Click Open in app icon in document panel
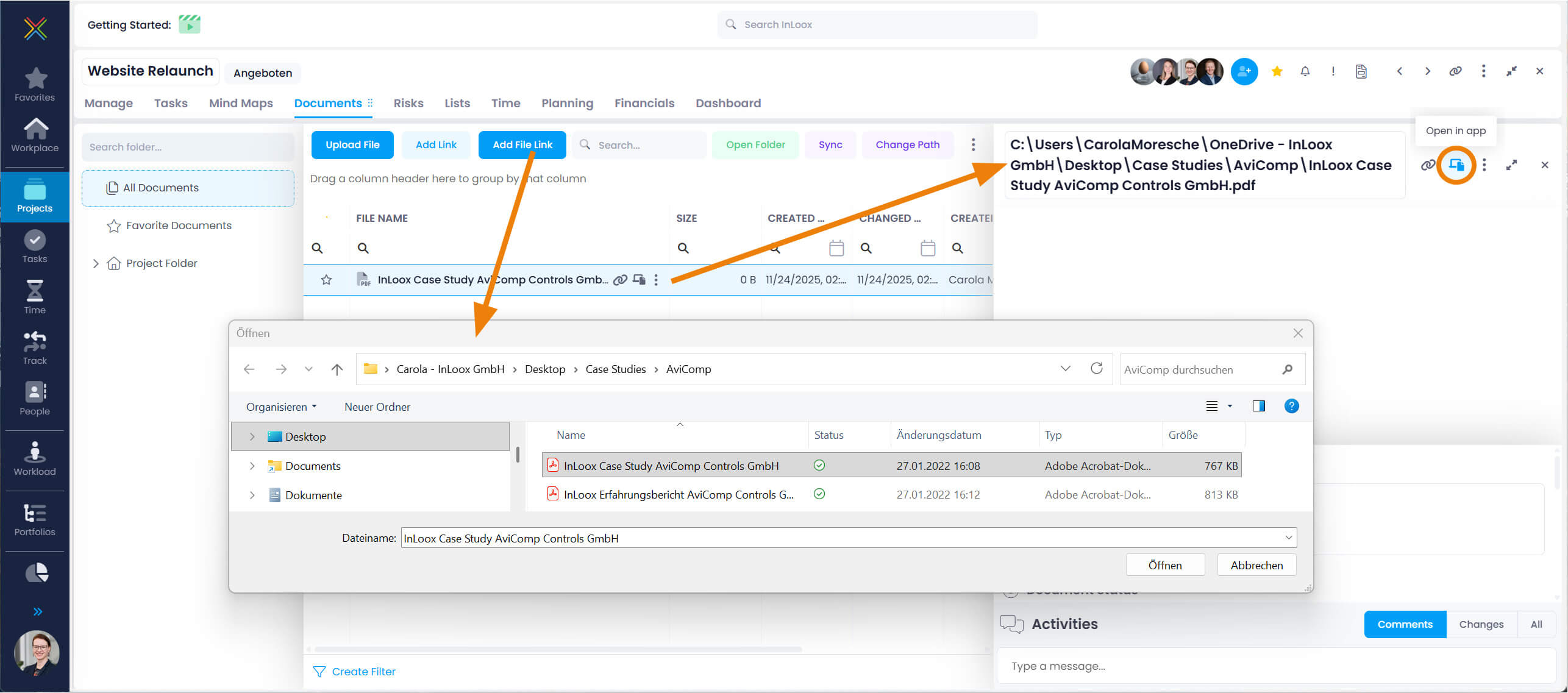 pos(1456,165)
